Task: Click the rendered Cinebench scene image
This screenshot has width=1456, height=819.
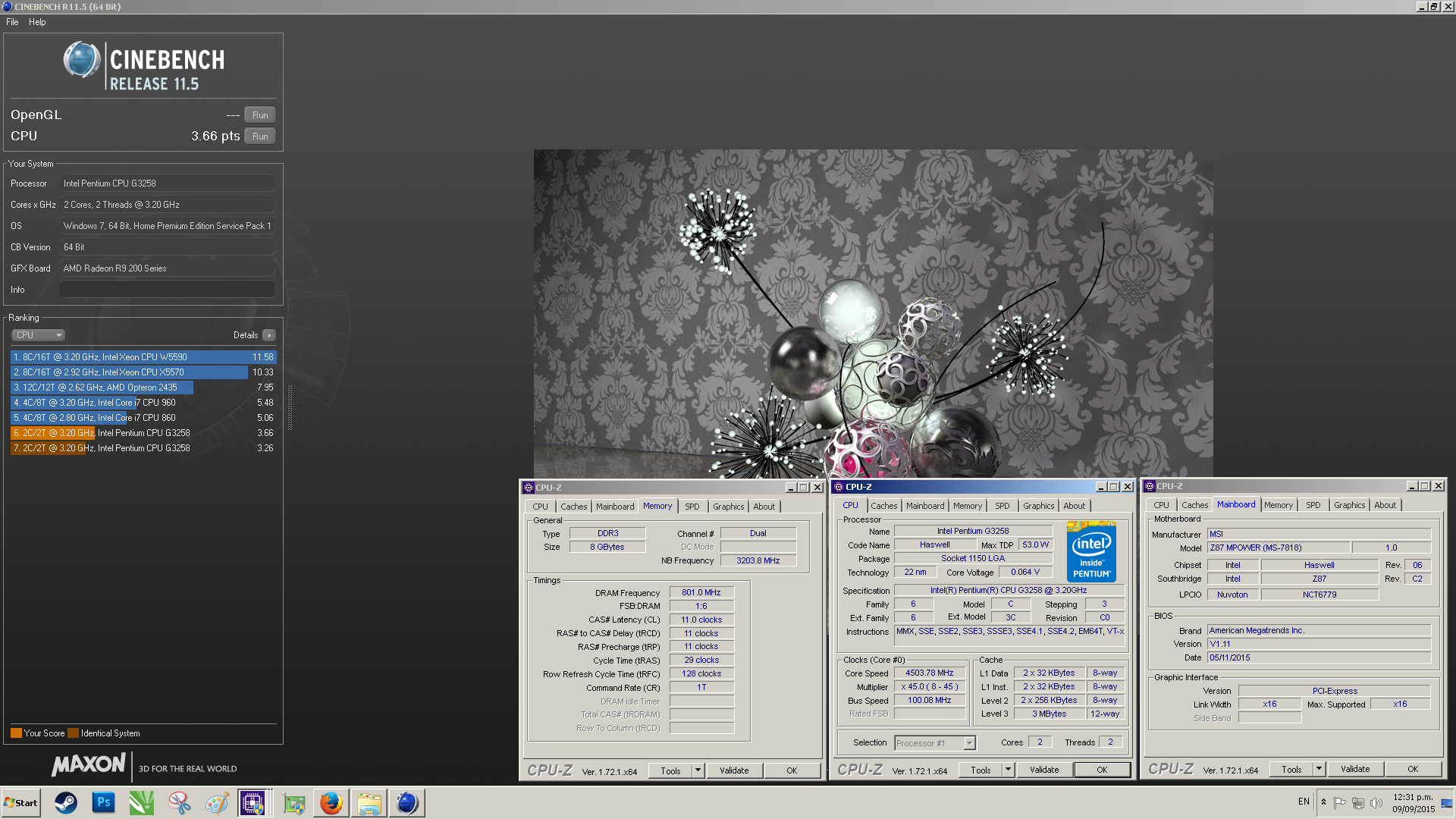Action: tap(873, 313)
